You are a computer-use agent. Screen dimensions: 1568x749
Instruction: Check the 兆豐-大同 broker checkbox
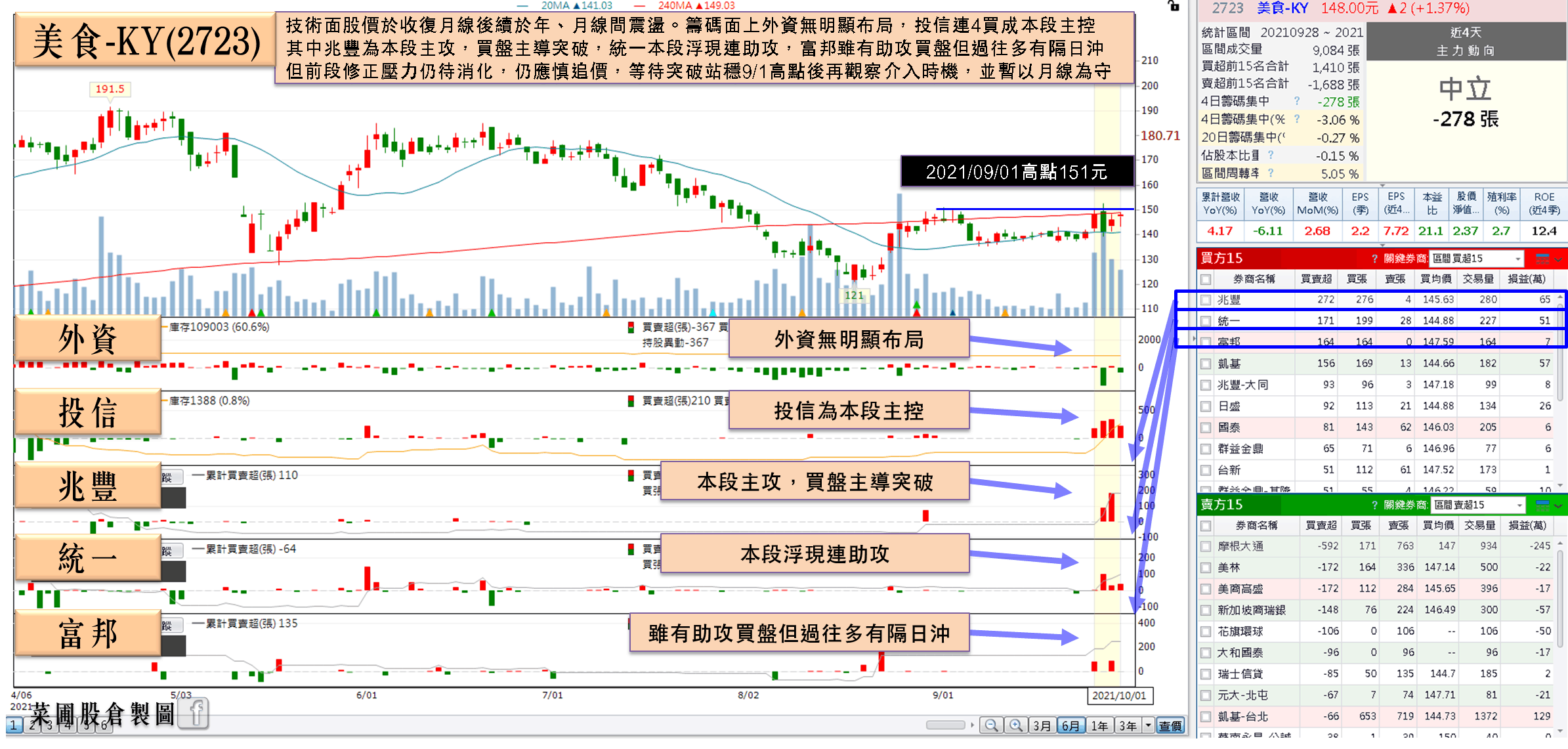[x=1206, y=385]
